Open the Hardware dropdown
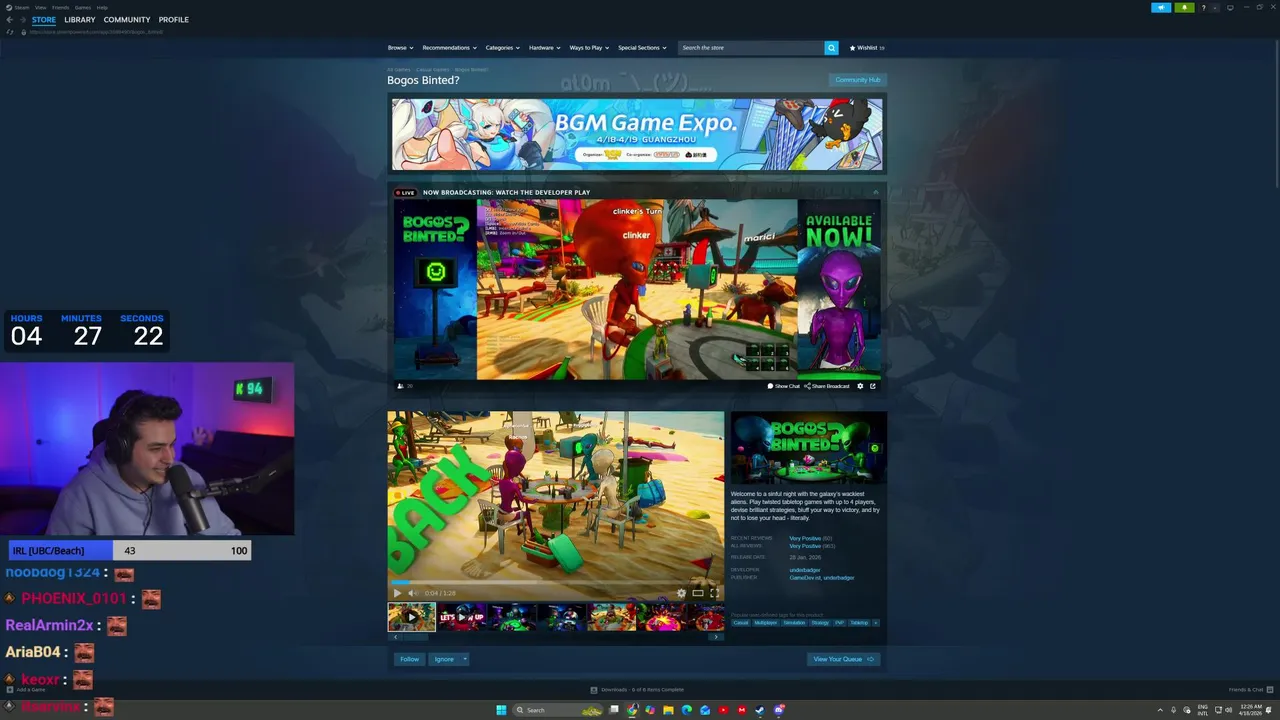Viewport: 1280px width, 720px height. coord(545,47)
